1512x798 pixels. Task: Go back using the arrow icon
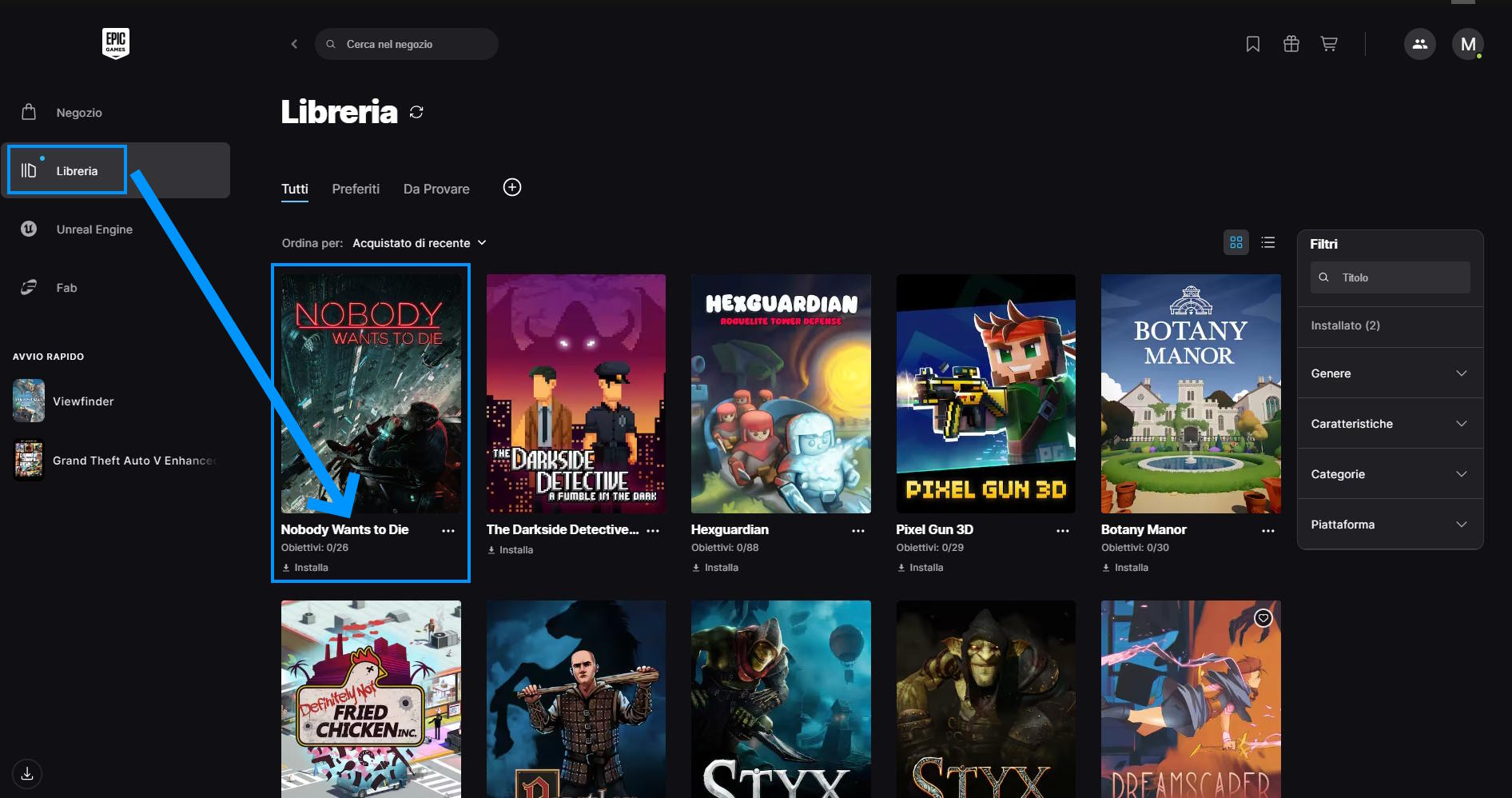[294, 44]
